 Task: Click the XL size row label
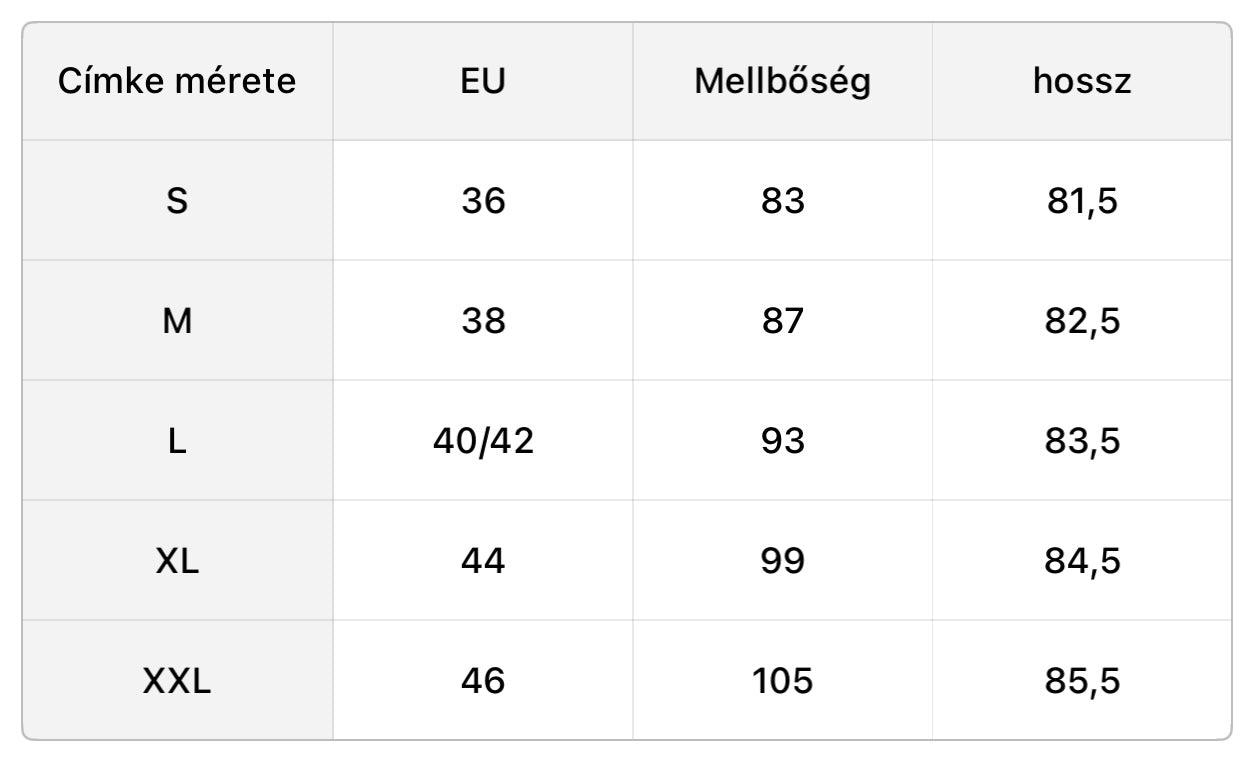point(177,561)
